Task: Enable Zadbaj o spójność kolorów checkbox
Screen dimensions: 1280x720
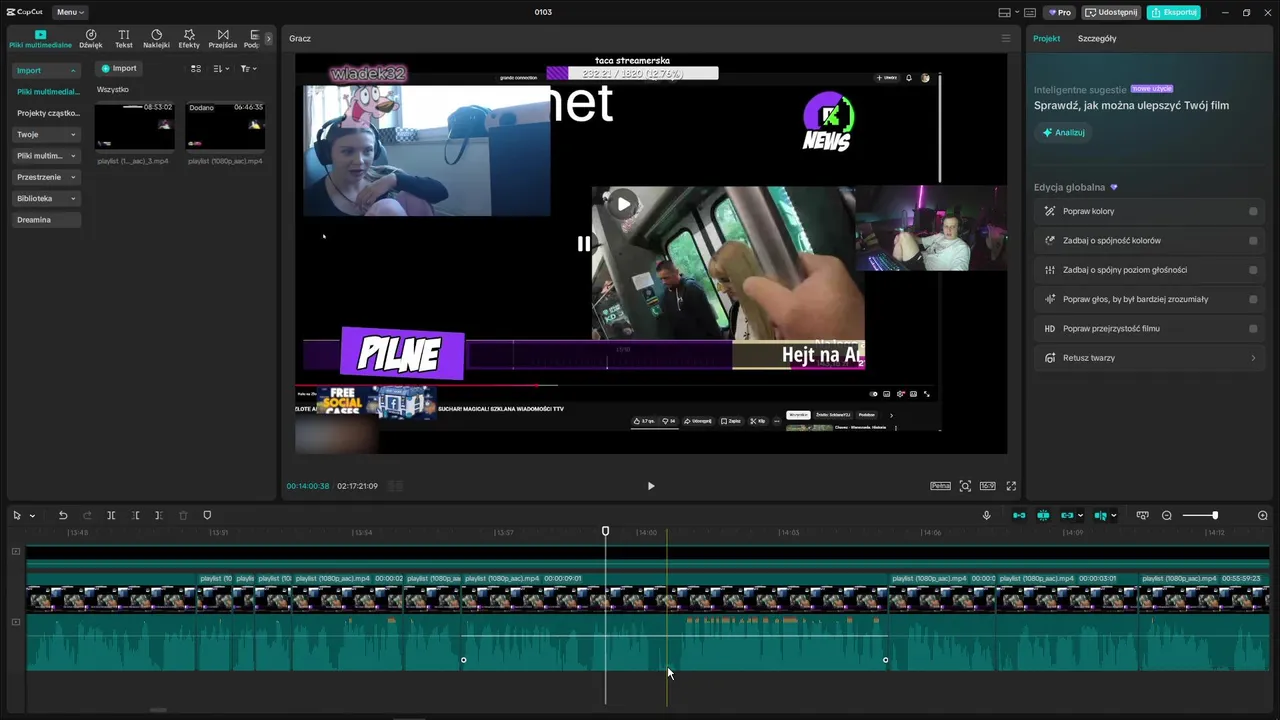Action: coord(1253,240)
